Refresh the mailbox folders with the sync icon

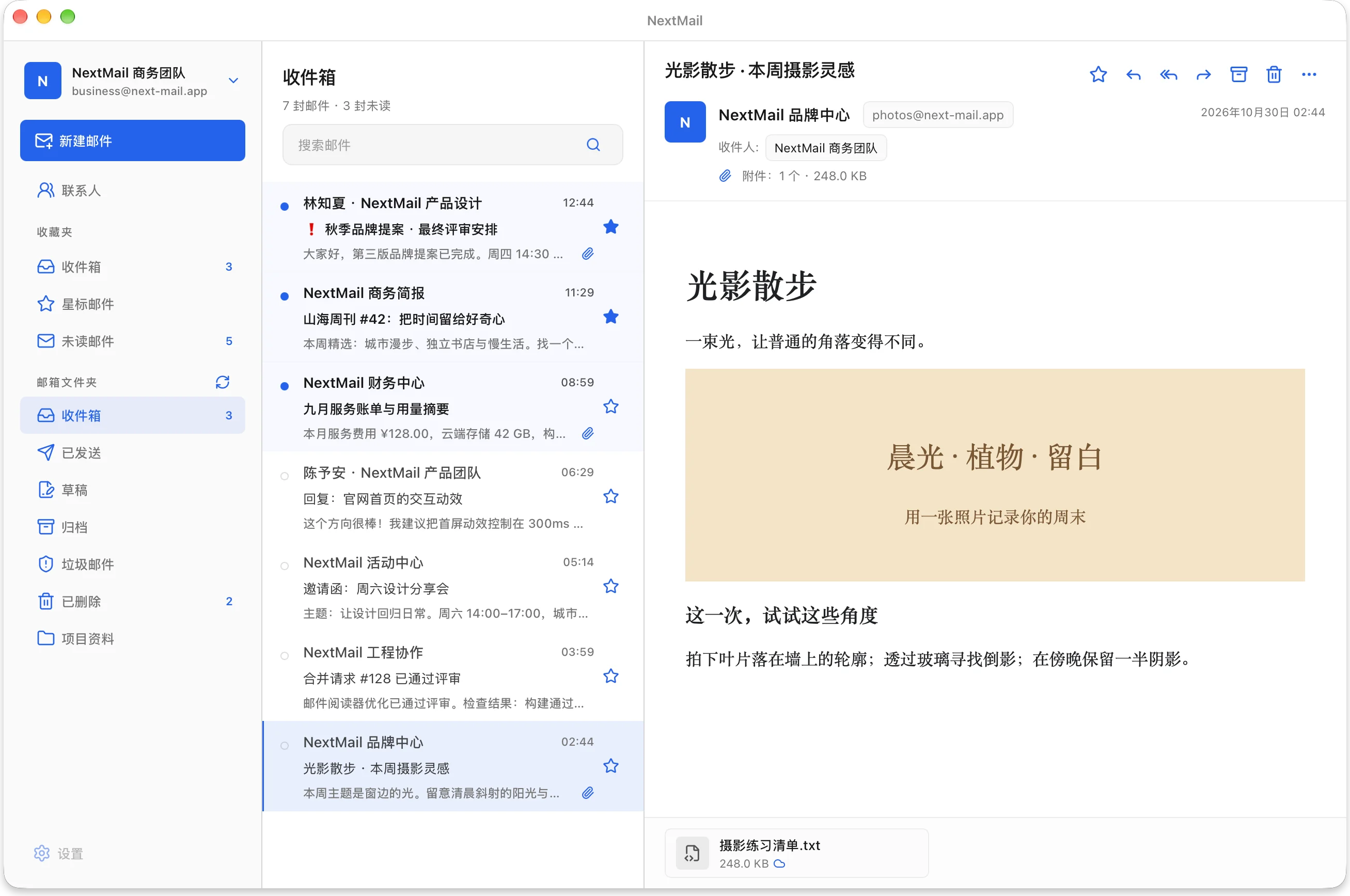pyautogui.click(x=222, y=382)
